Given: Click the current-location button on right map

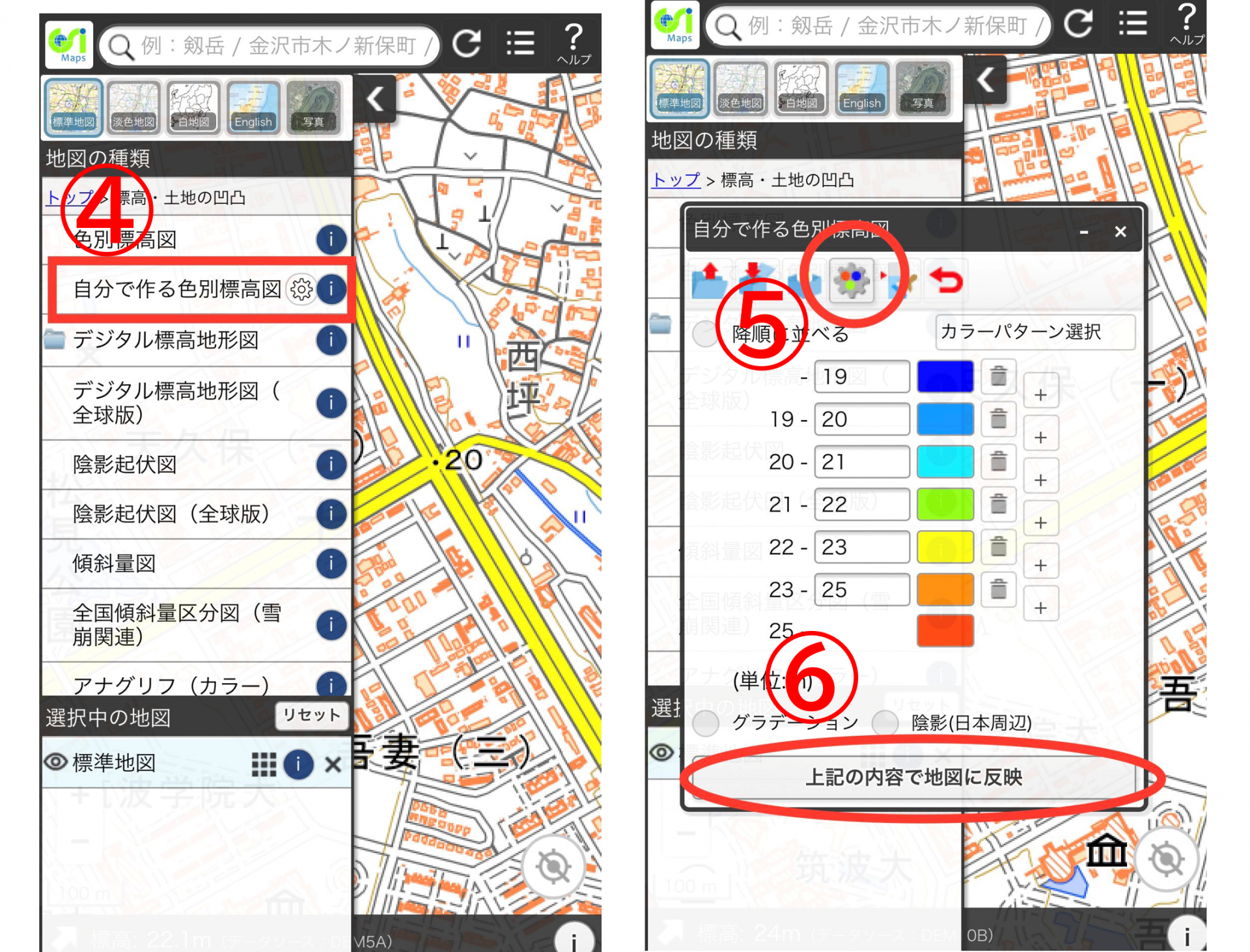Looking at the screenshot, I should [1166, 860].
